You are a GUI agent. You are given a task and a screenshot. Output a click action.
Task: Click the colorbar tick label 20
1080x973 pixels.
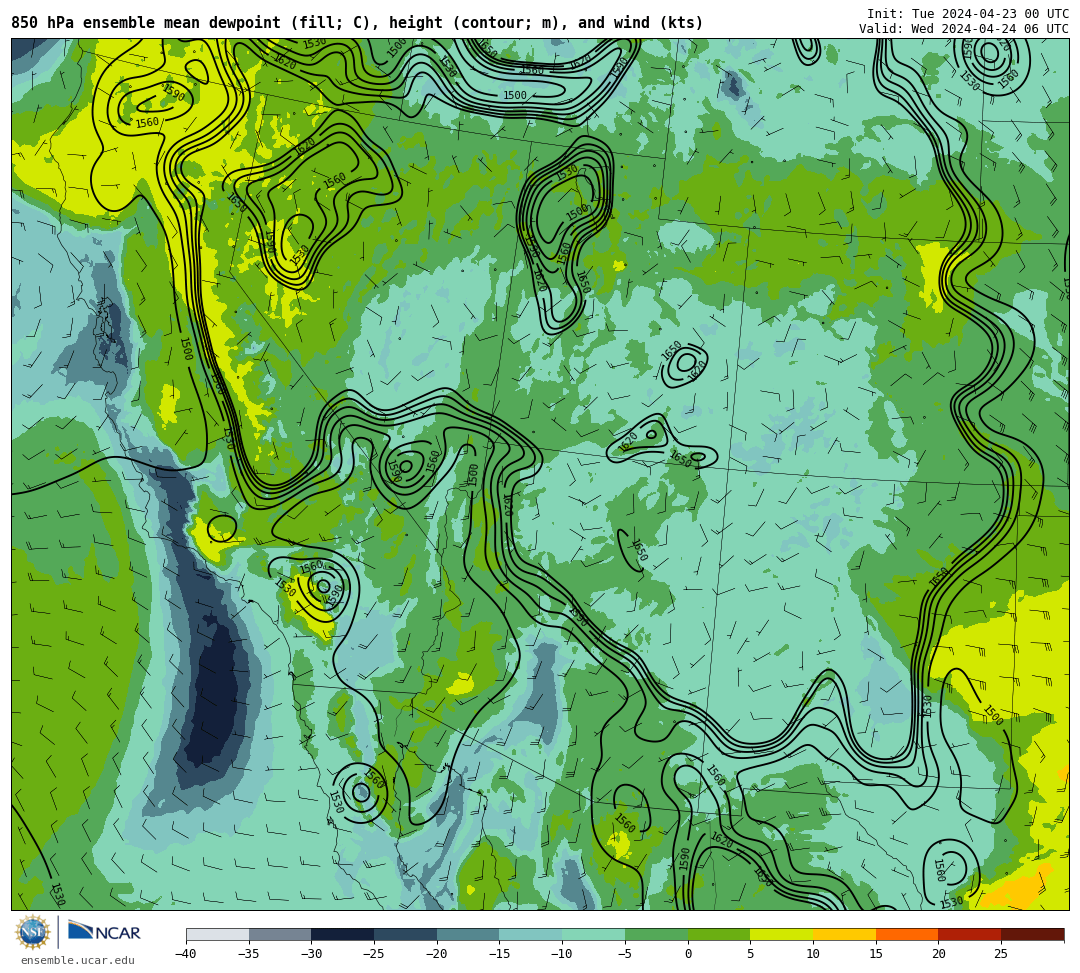point(938,954)
